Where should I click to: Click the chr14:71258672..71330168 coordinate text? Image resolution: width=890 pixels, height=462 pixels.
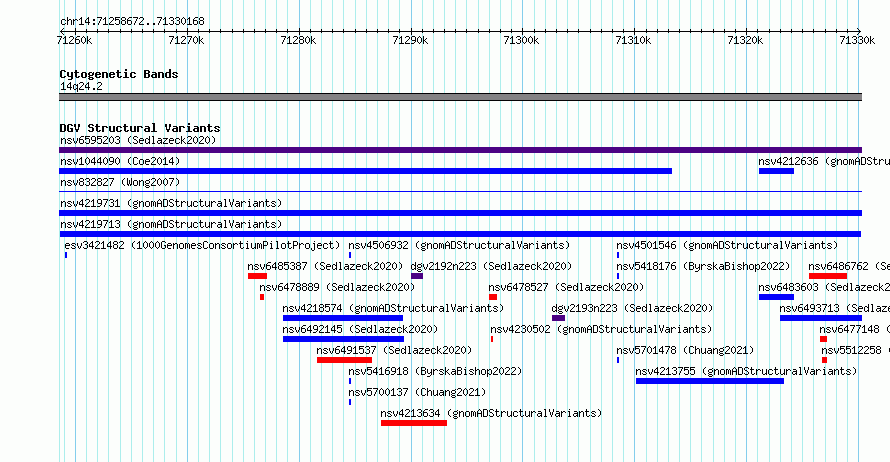coord(132,22)
